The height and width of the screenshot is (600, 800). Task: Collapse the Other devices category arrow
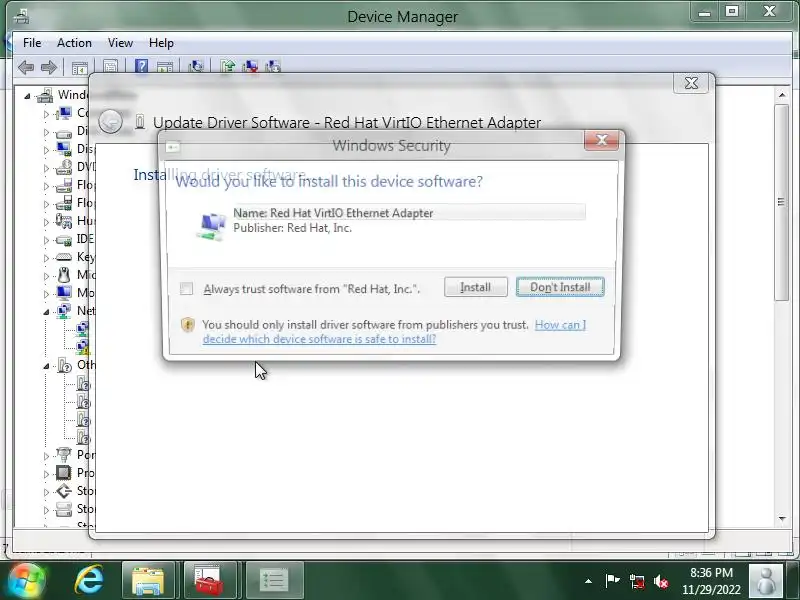[46, 366]
